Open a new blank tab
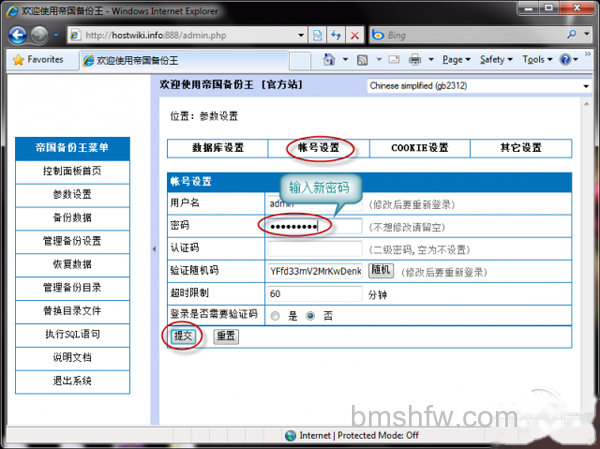 tap(300, 61)
